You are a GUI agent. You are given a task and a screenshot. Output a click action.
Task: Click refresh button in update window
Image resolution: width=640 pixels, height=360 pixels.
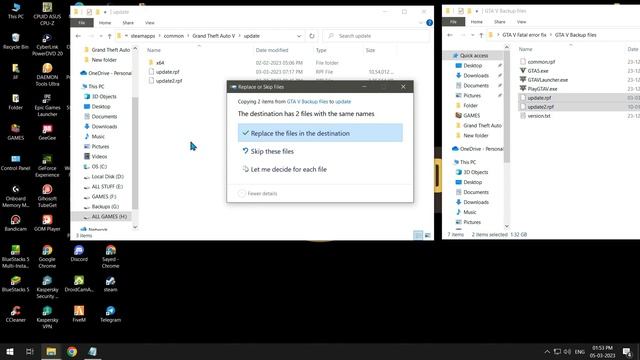pos(312,36)
